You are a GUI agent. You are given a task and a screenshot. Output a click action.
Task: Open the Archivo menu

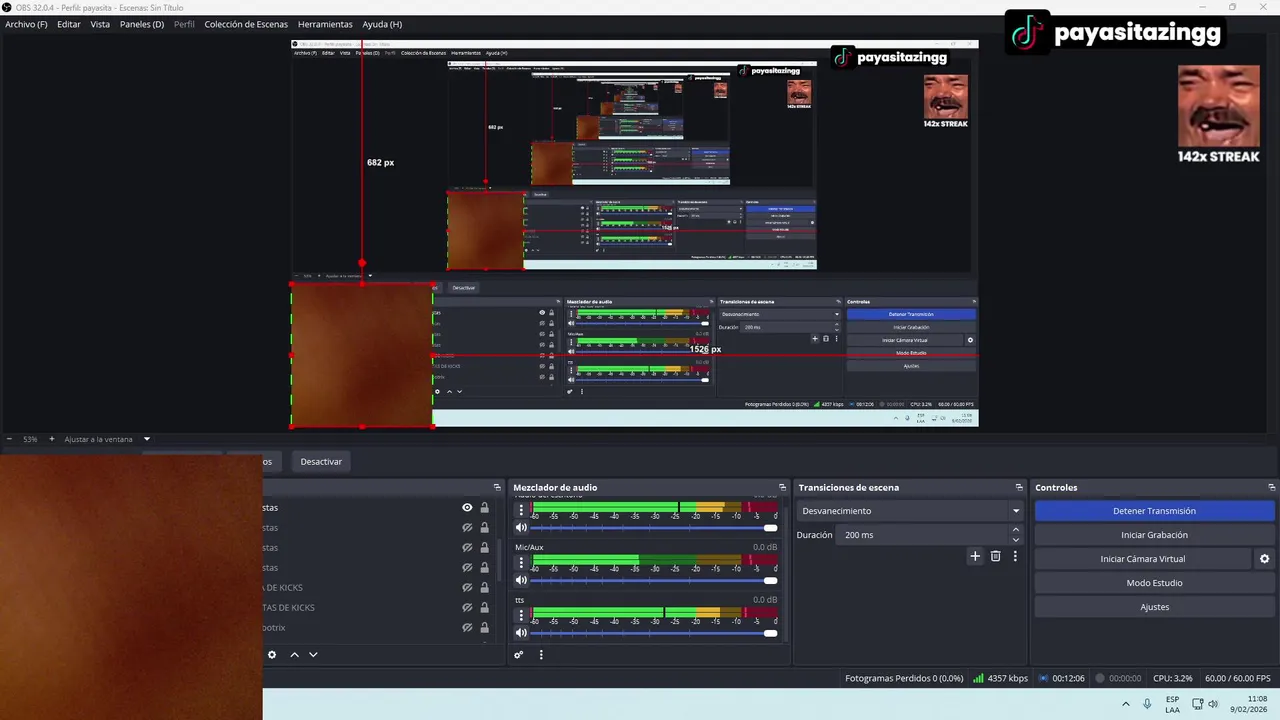[x=26, y=24]
